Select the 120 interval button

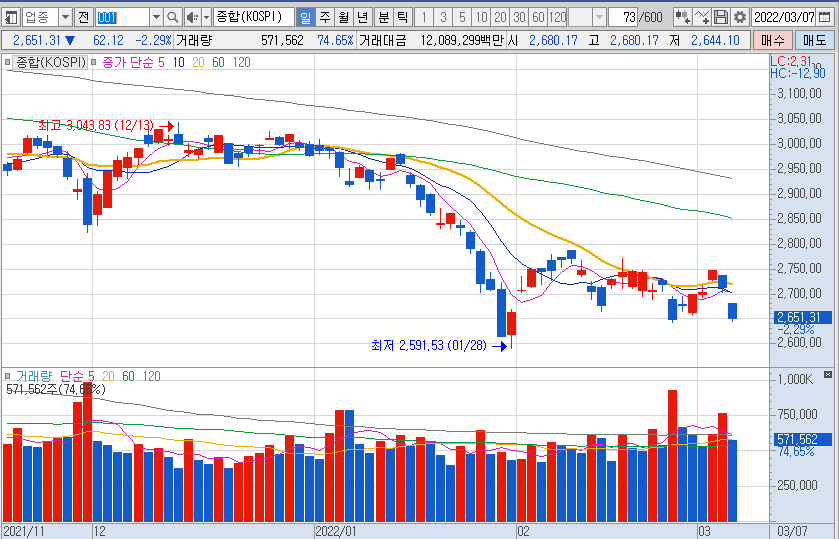pyautogui.click(x=558, y=17)
